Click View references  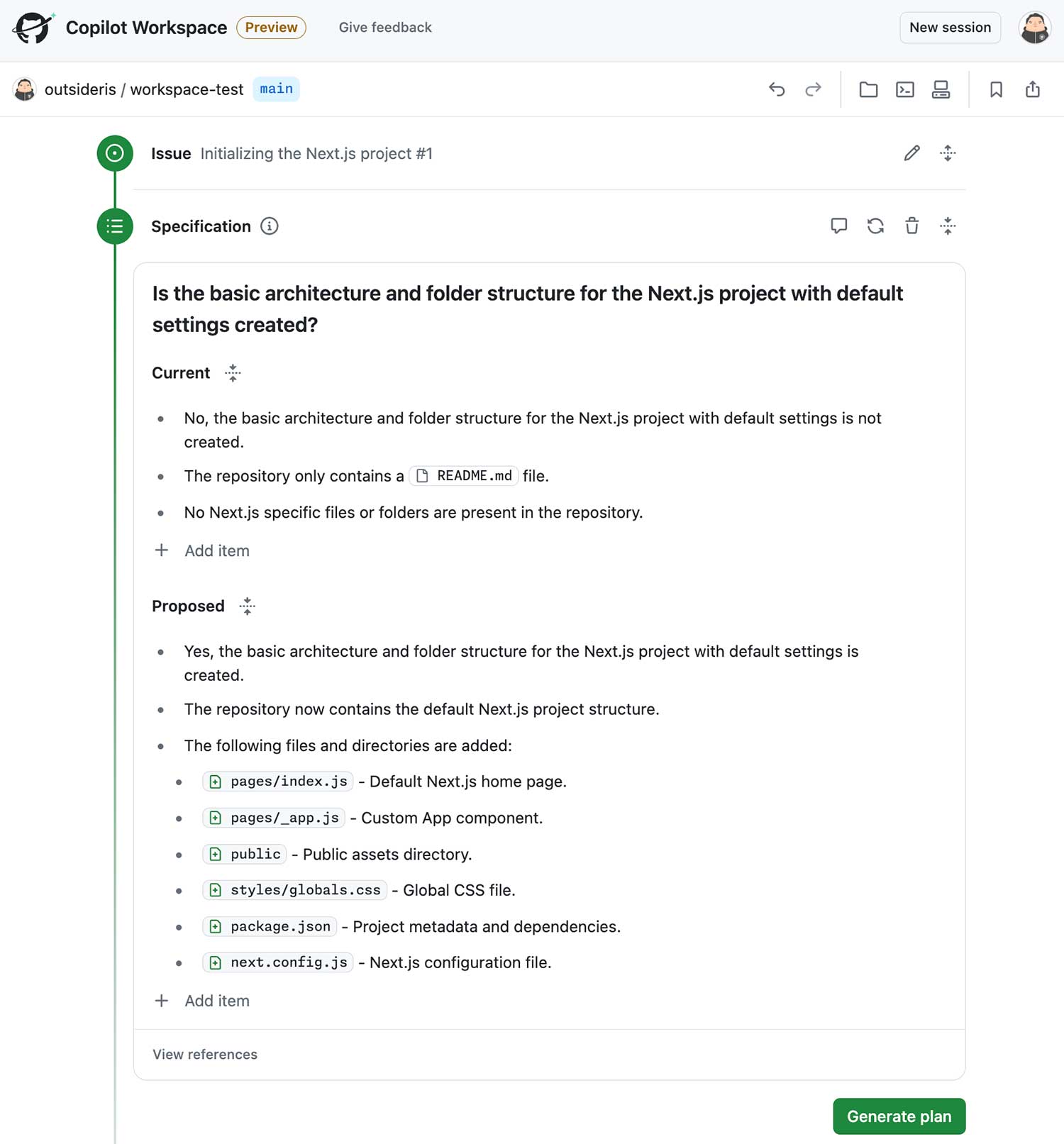(x=205, y=1055)
